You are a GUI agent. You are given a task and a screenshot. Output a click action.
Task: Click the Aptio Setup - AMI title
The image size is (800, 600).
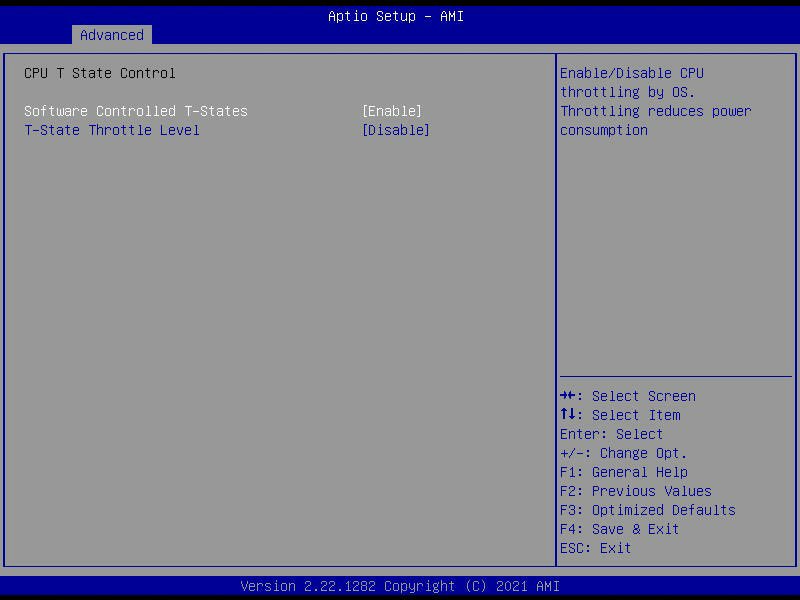[396, 16]
